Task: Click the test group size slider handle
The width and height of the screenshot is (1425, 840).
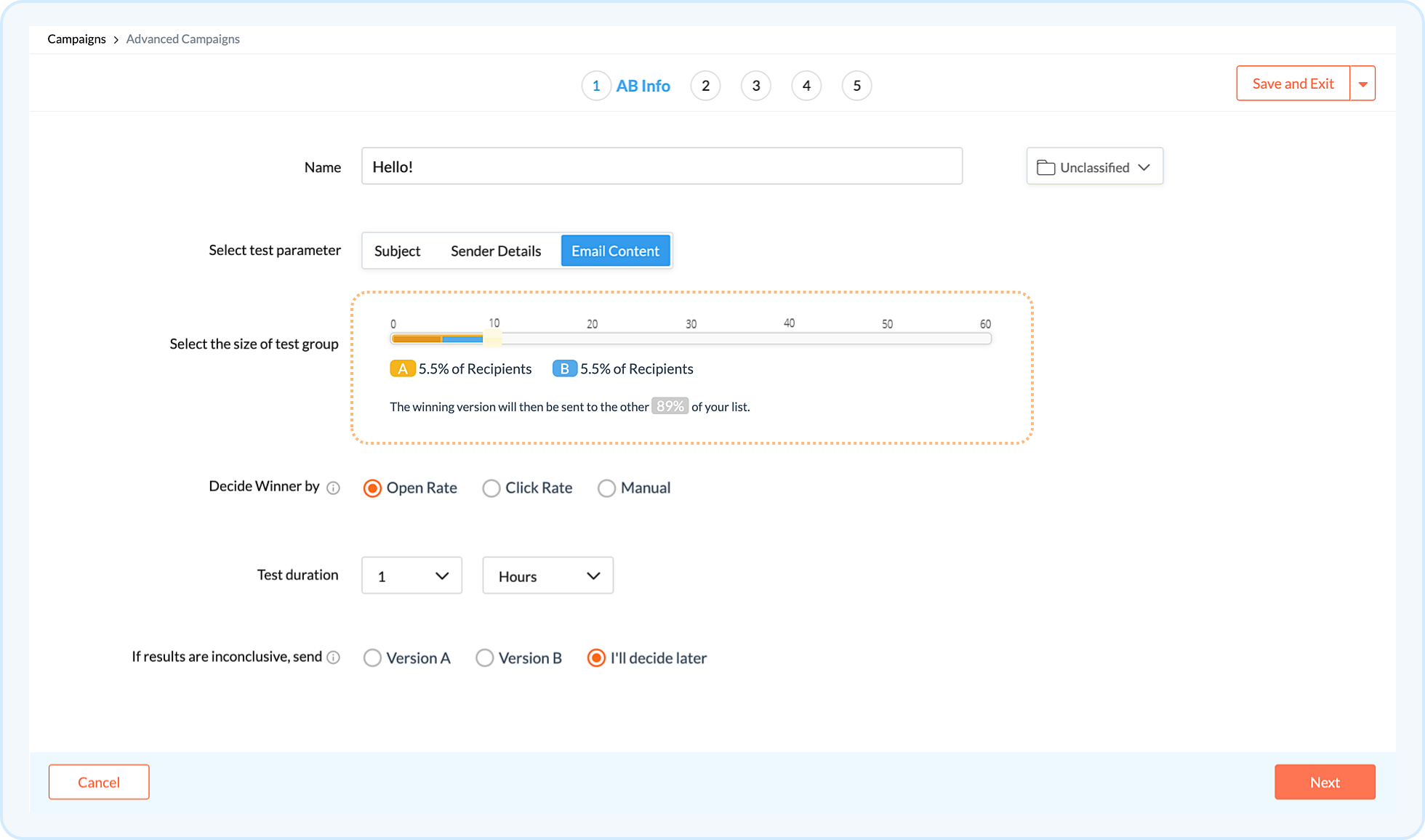Action: click(493, 339)
